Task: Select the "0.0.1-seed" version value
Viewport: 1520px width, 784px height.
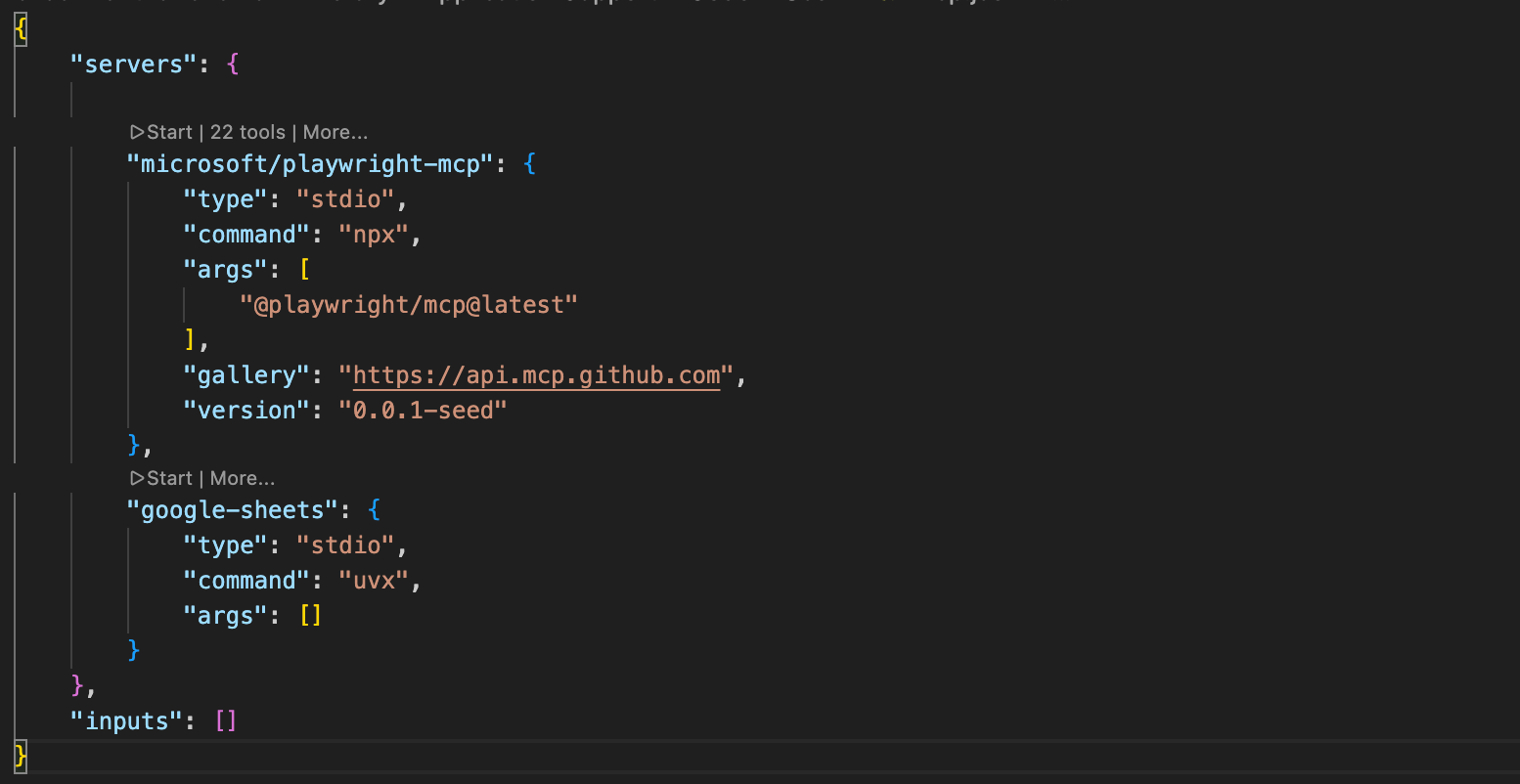Action: pyautogui.click(x=423, y=411)
